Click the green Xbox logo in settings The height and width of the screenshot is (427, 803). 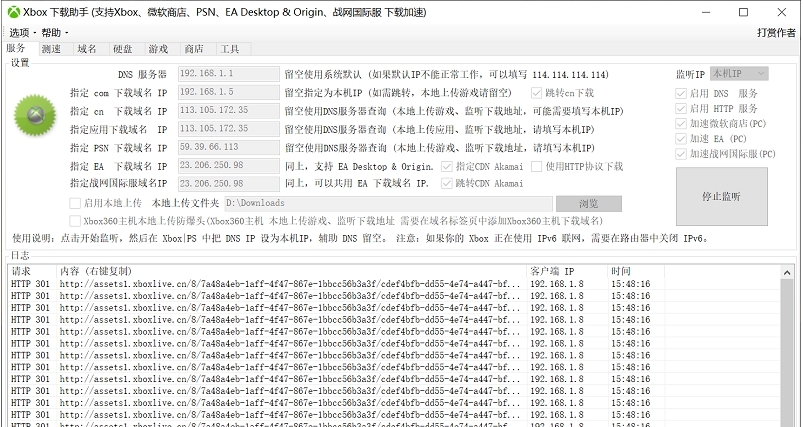coord(35,115)
